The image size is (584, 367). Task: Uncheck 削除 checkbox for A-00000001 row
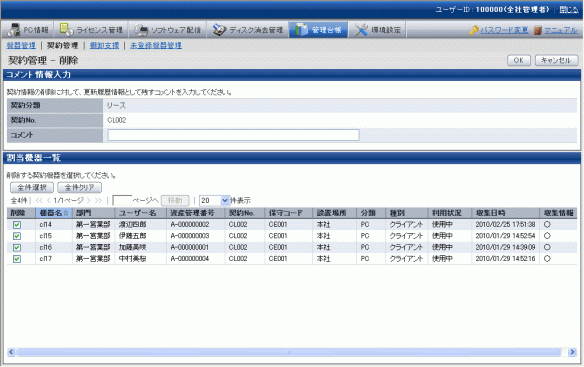(x=17, y=247)
